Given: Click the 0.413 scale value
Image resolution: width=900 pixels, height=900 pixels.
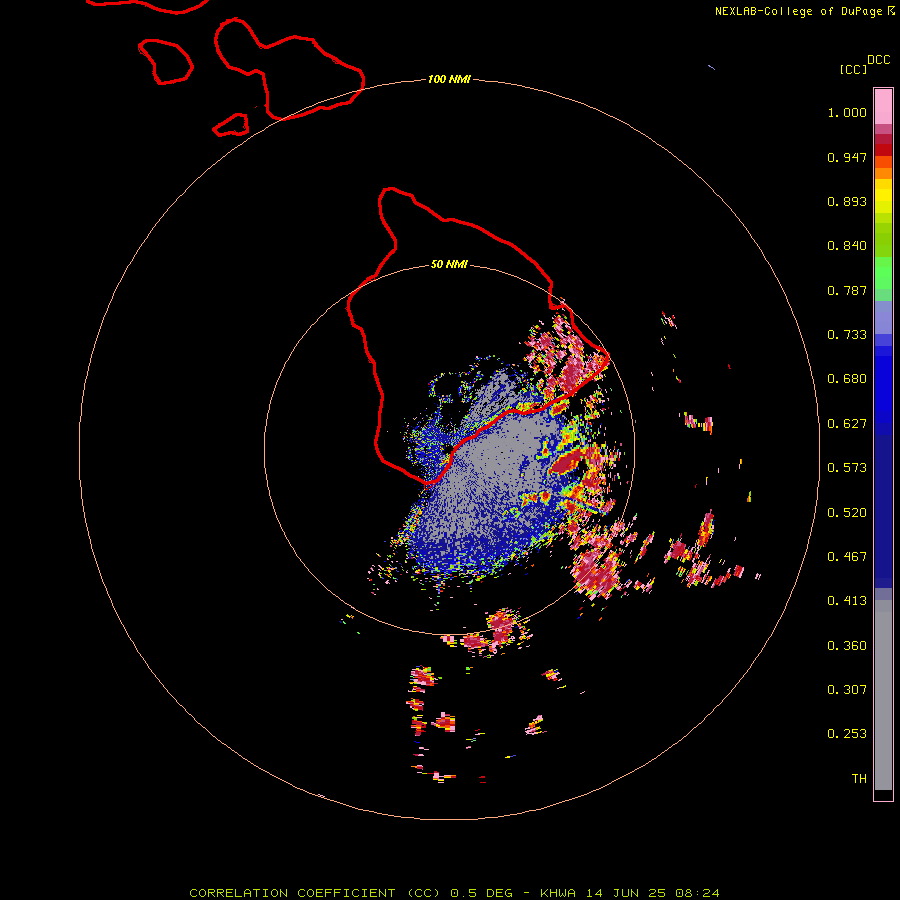Looking at the screenshot, I should click(847, 601).
